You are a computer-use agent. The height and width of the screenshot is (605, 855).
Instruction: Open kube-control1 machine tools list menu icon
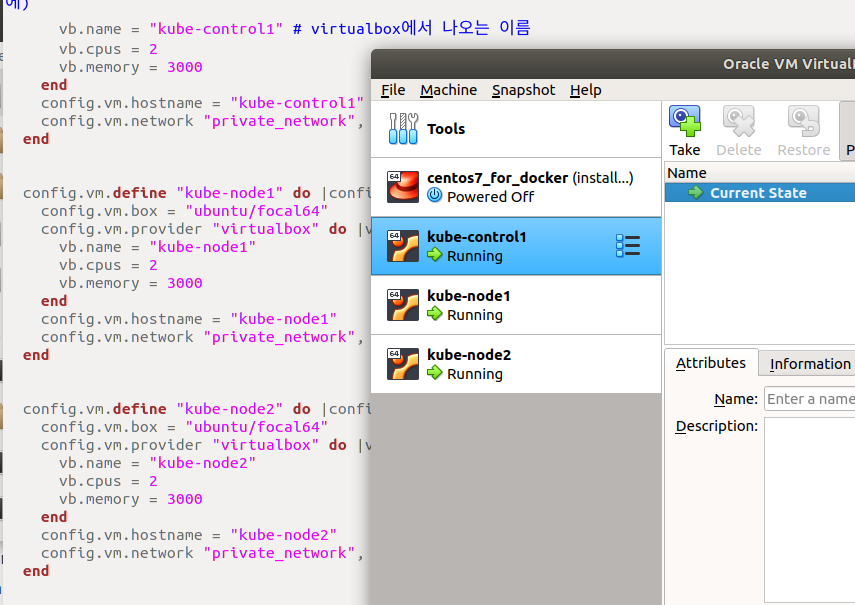click(628, 246)
